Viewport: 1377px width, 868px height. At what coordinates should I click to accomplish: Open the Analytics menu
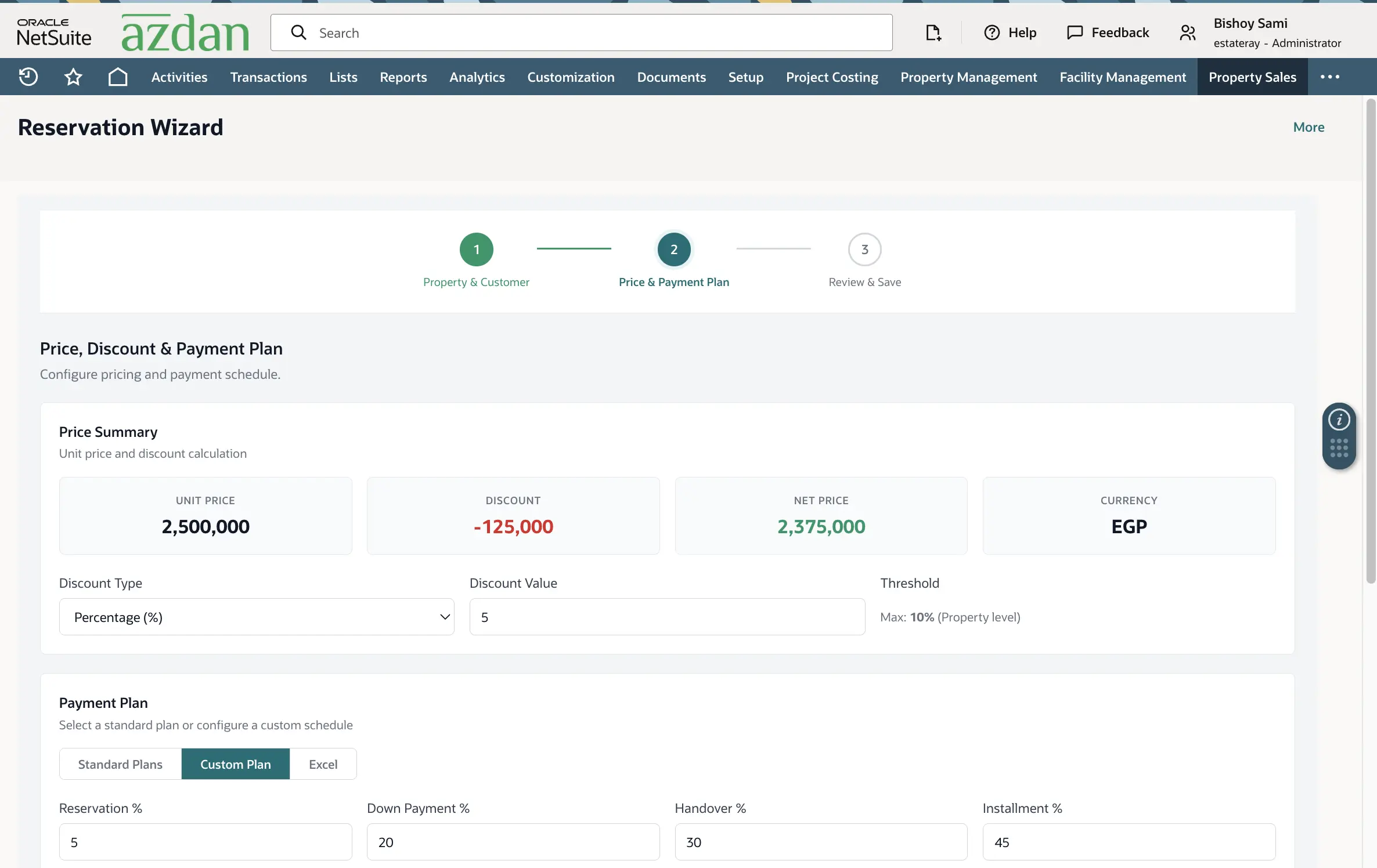(x=477, y=77)
